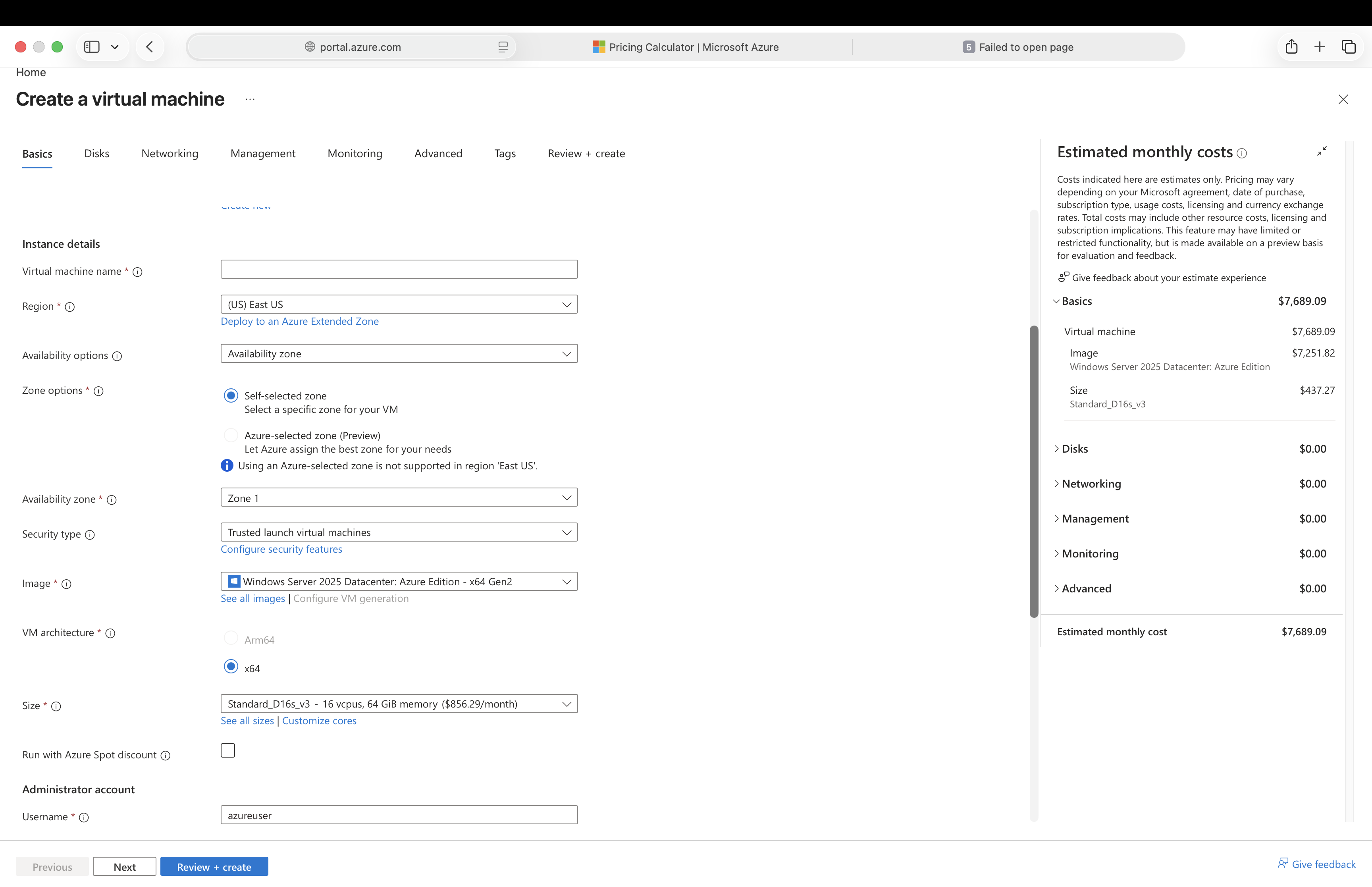The image size is (1372, 887).
Task: Open the Review + create tab
Action: [x=586, y=153]
